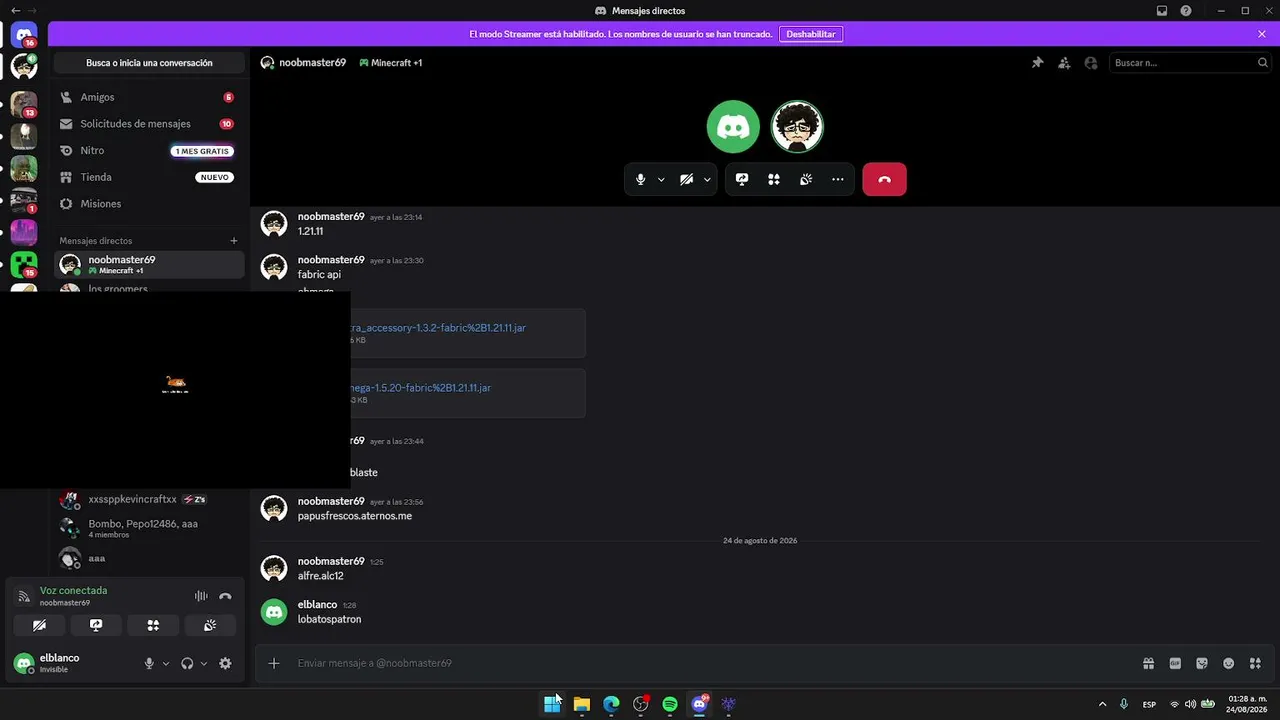1280x720 pixels.
Task: Open the ESP language switcher in tray
Action: point(1150,704)
